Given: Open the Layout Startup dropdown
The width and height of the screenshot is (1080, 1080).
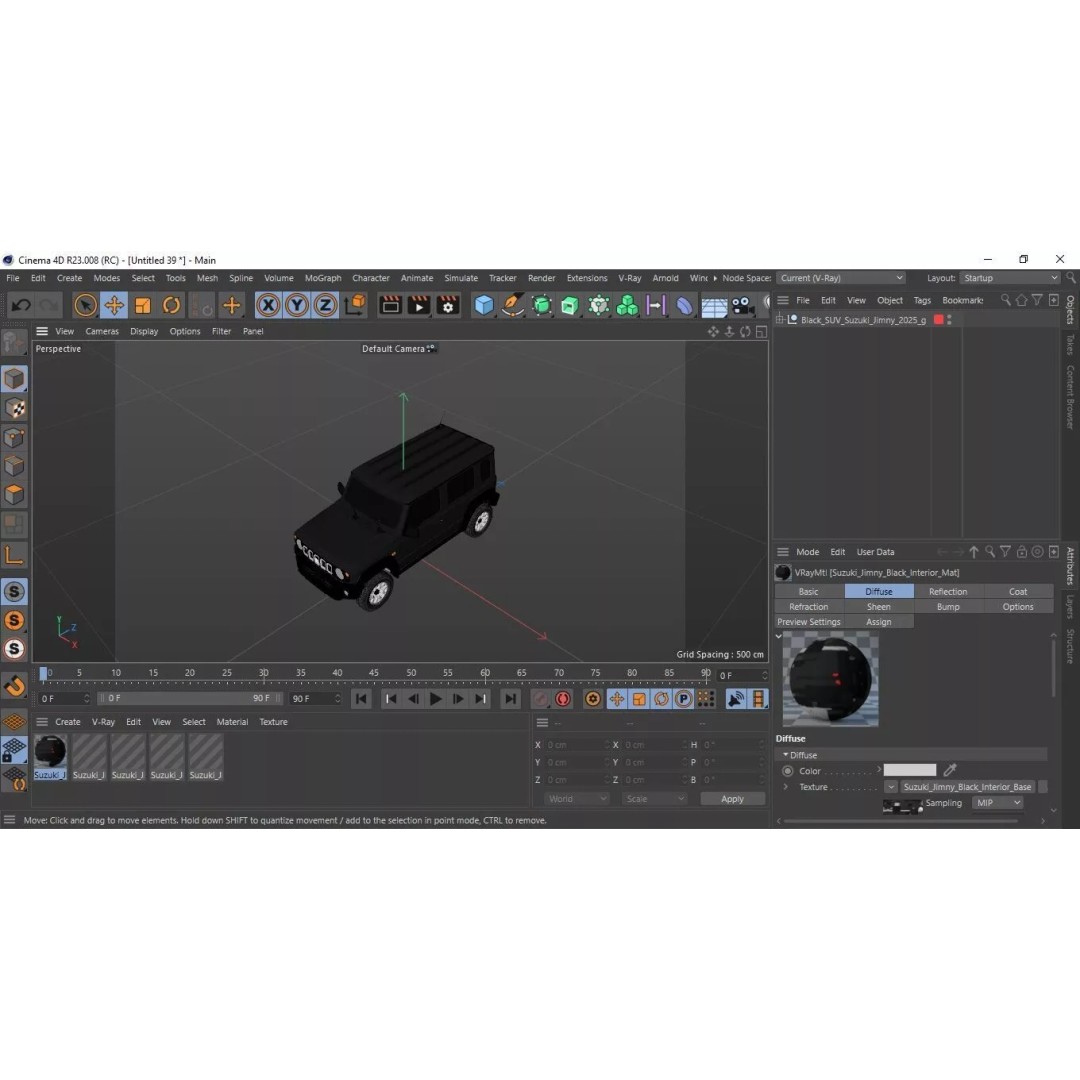Looking at the screenshot, I should (1010, 278).
